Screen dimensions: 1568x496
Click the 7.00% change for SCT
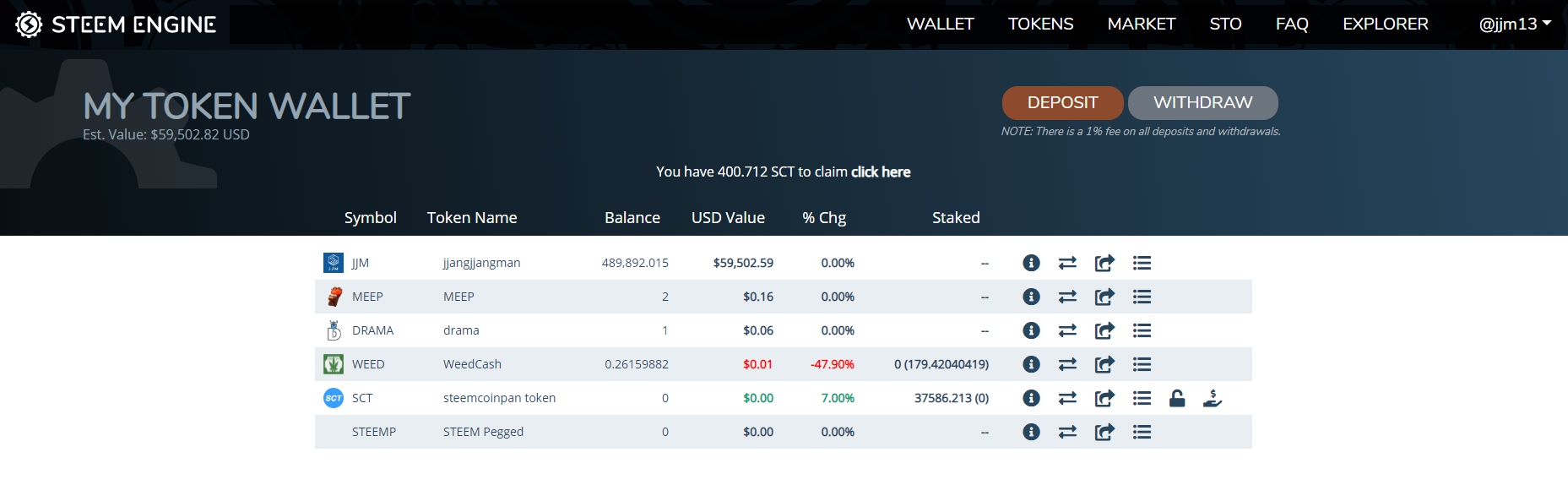coord(838,398)
